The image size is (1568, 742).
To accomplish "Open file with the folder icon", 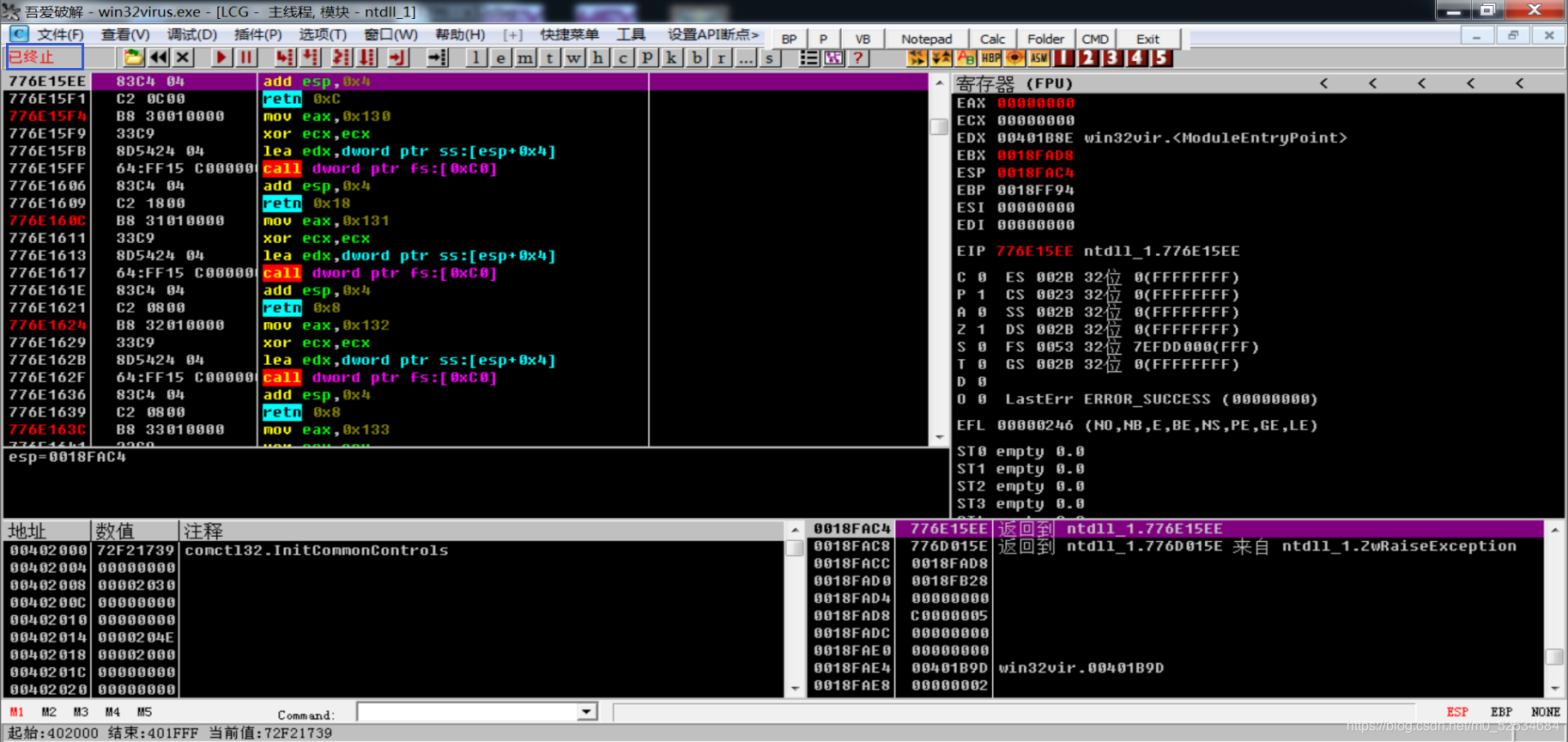I will pyautogui.click(x=133, y=58).
